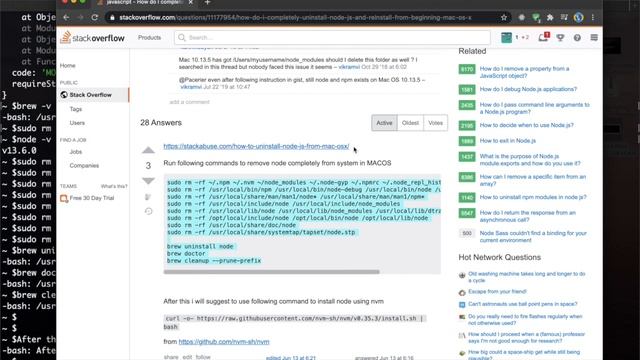Open hot question about astronauts and ball point pens

(522, 304)
